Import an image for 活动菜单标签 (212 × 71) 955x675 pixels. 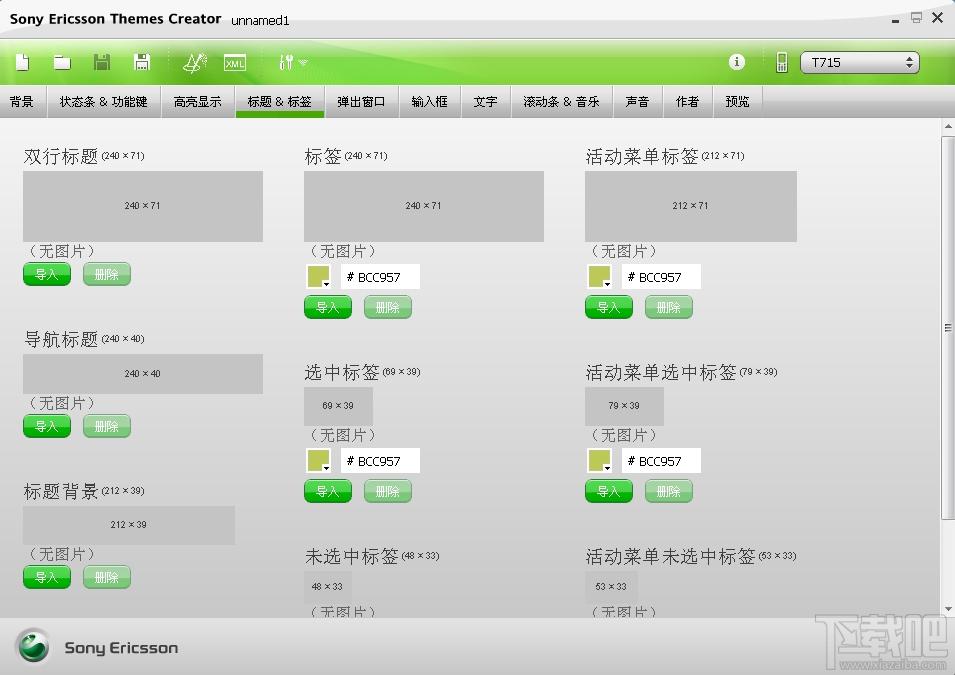point(608,307)
